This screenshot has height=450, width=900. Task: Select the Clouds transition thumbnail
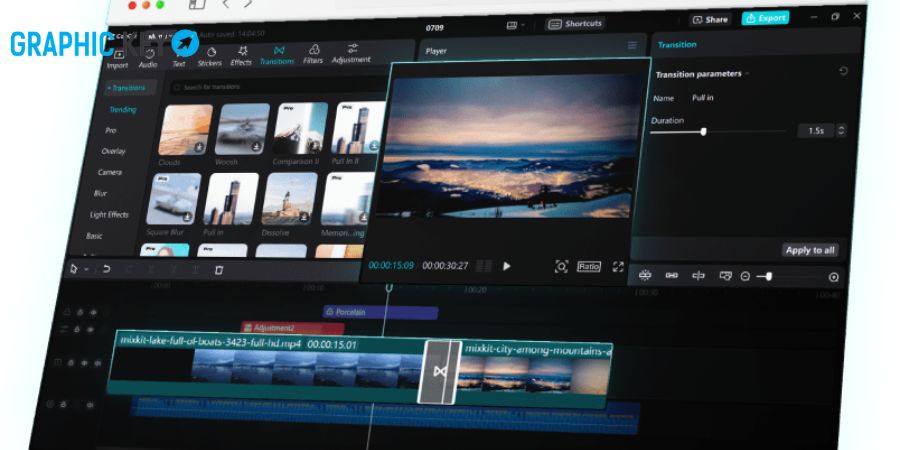(185, 130)
